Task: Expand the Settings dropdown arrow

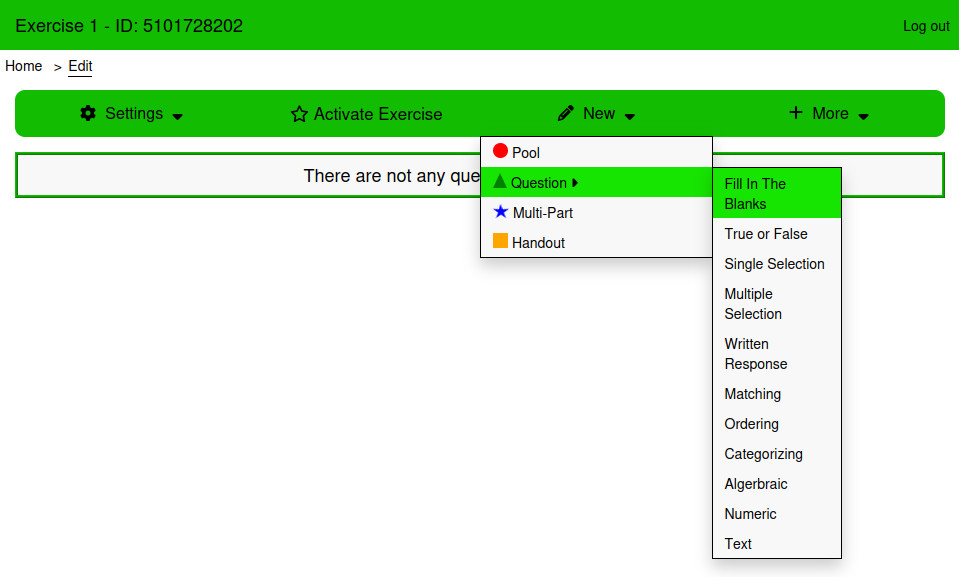Action: coord(178,116)
